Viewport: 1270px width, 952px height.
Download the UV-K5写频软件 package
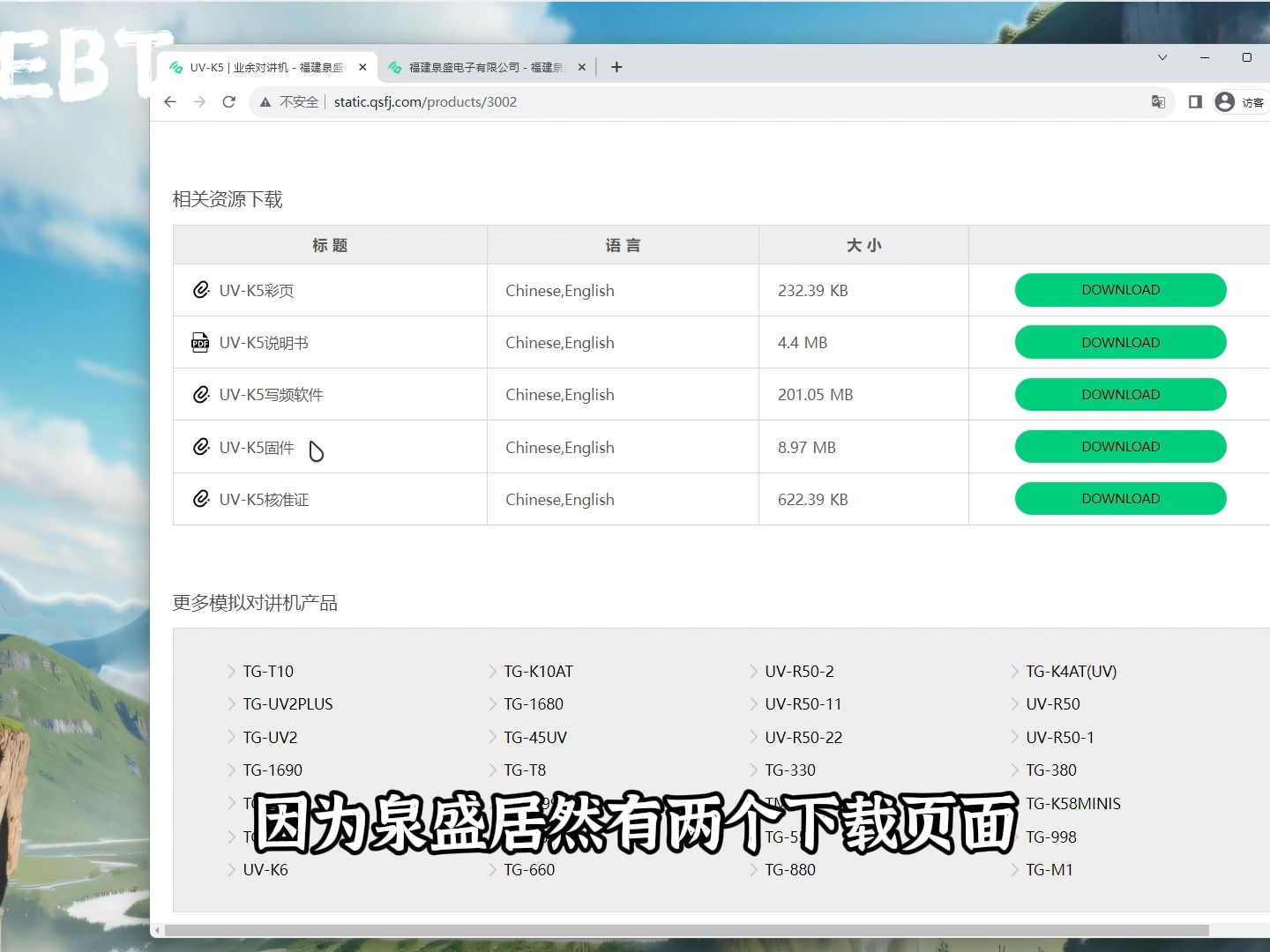(x=1120, y=394)
